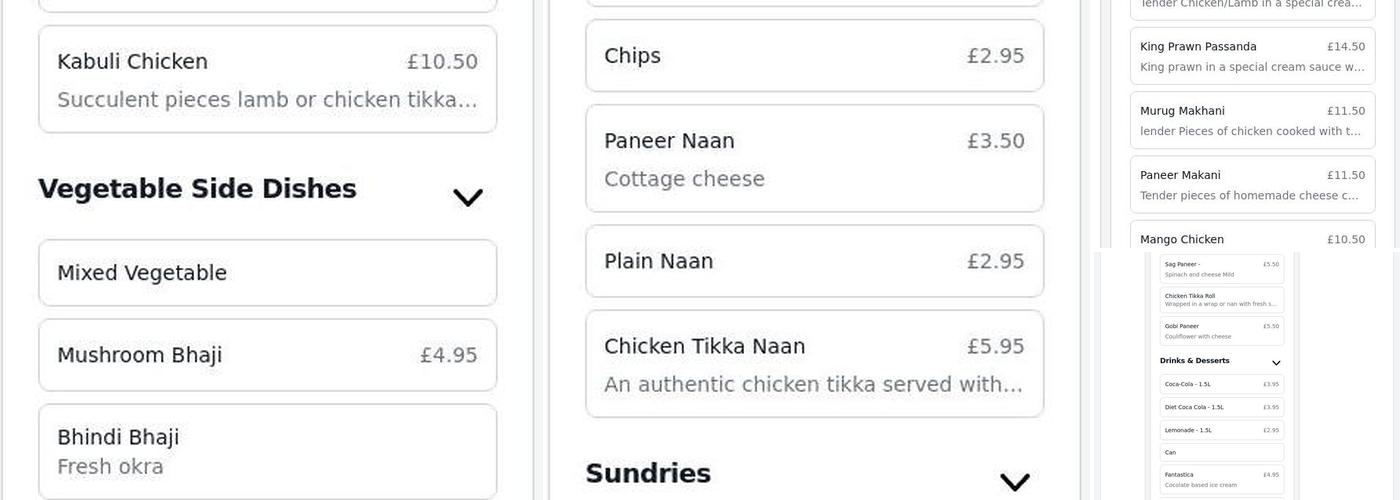This screenshot has height=500, width=1400.
Task: Collapse the Sundries section chevron
Action: point(1014,482)
